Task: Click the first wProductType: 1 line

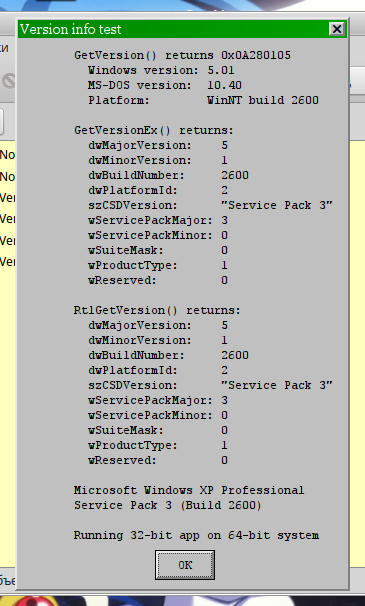Action: (158, 266)
